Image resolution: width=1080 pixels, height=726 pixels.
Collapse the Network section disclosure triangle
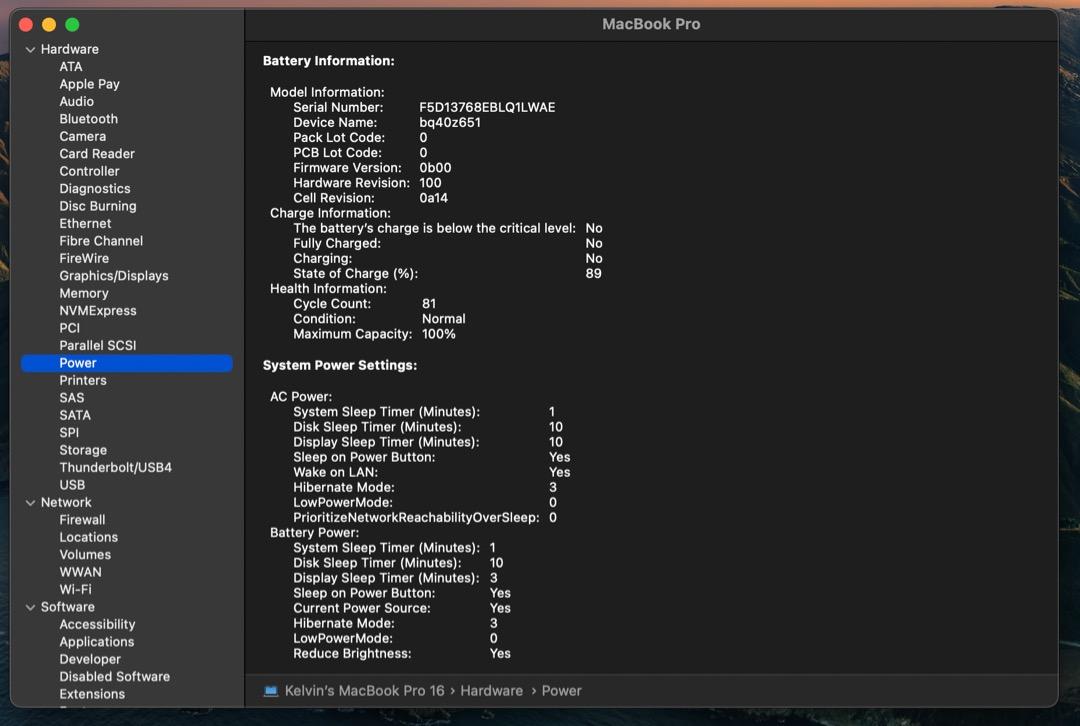(x=30, y=503)
